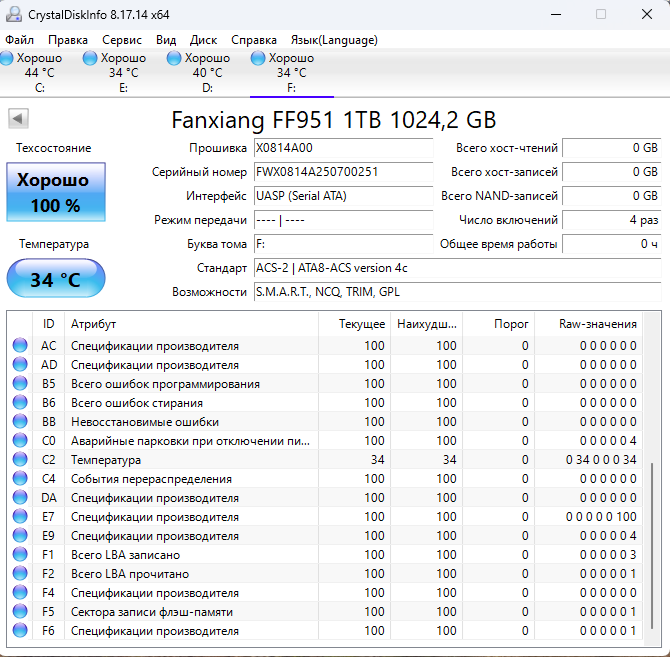Open the Язык(Language) menu
The image size is (670, 657).
click(x=334, y=40)
